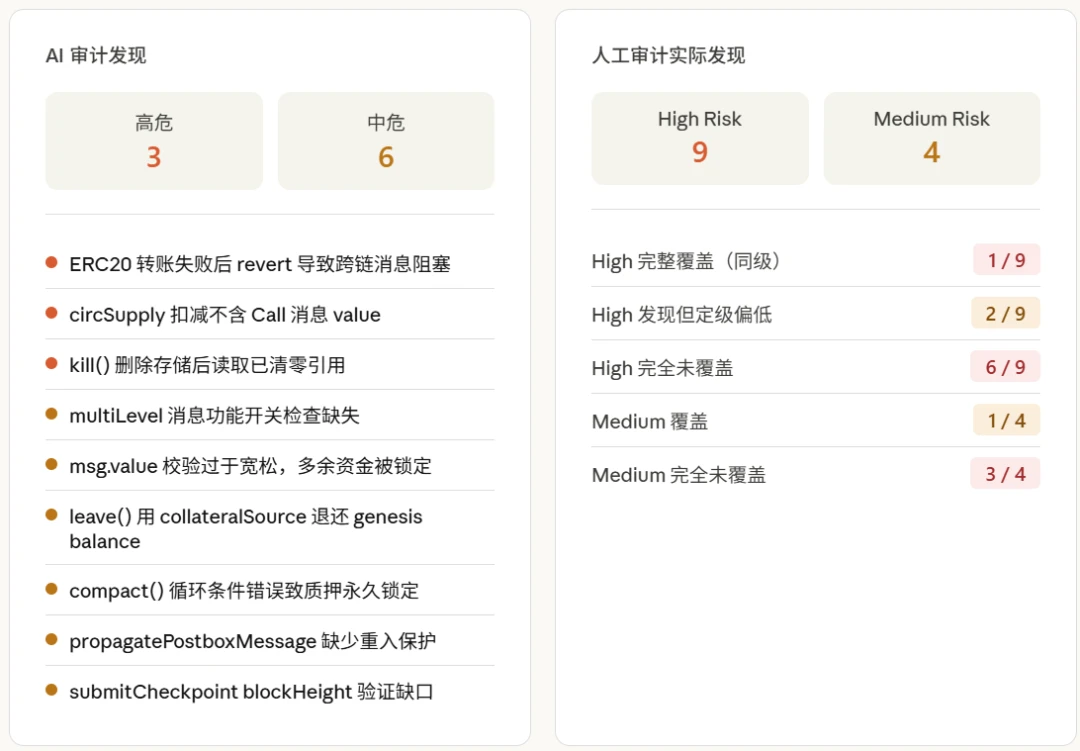Click the red bullet beside circSupply finding
1080x751 pixels.
click(51, 314)
